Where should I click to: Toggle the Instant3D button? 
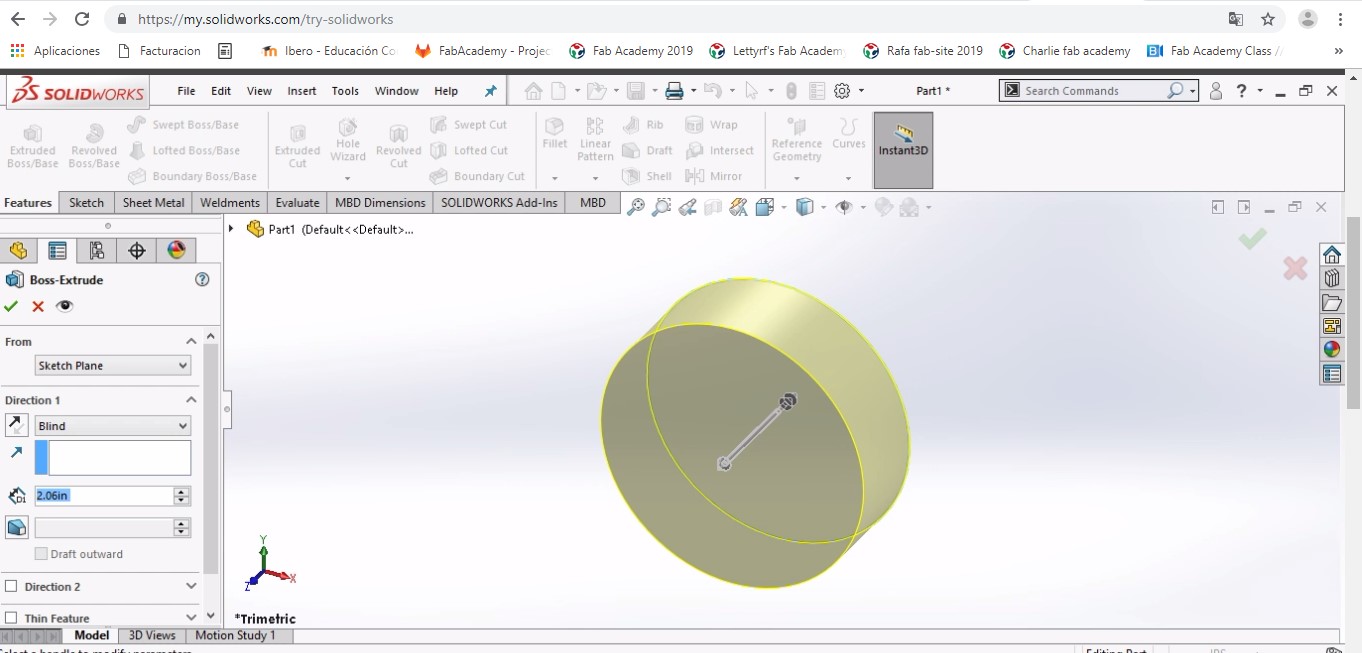[903, 150]
